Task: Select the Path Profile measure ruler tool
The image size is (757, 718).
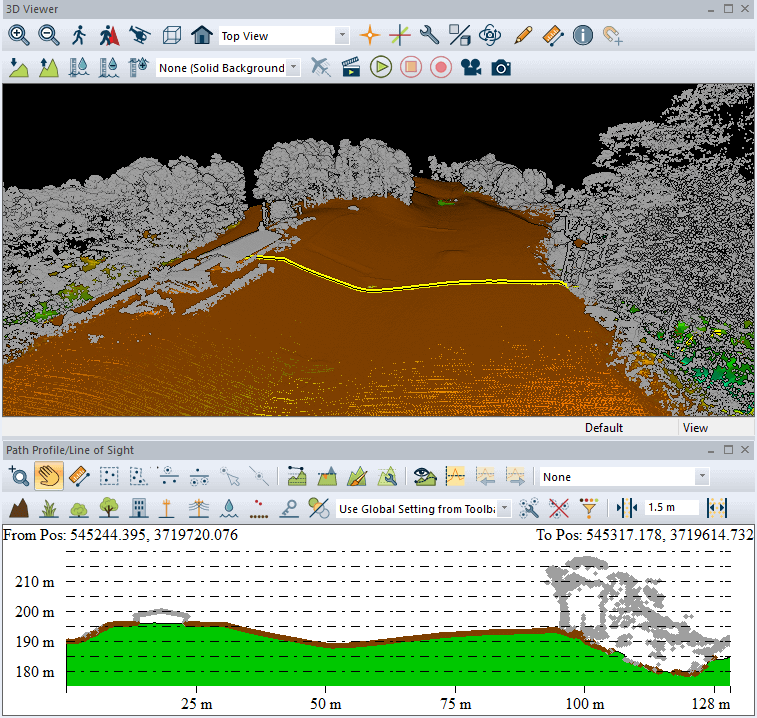Action: (x=79, y=476)
